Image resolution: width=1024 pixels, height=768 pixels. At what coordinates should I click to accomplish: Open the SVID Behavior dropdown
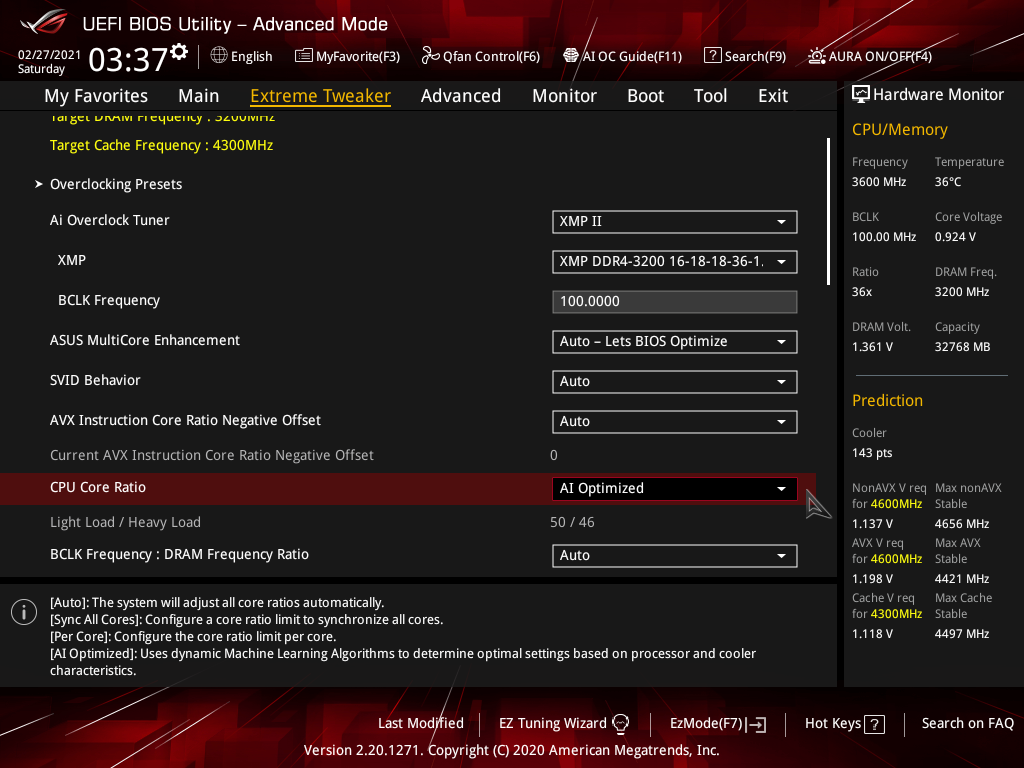[675, 381]
